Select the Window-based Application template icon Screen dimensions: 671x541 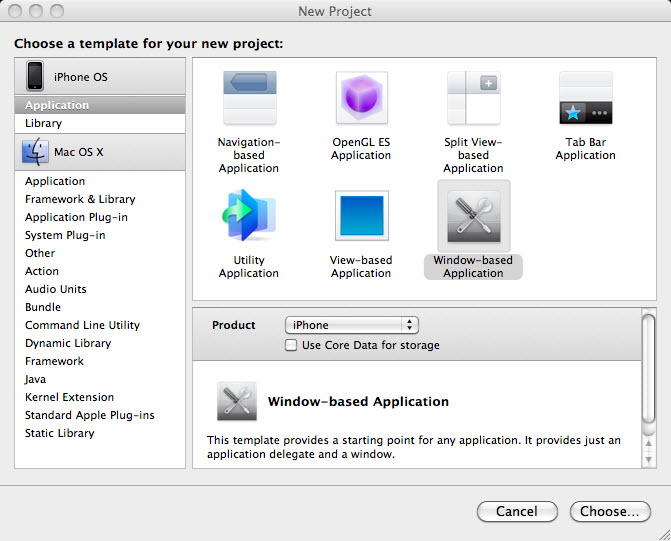(473, 216)
